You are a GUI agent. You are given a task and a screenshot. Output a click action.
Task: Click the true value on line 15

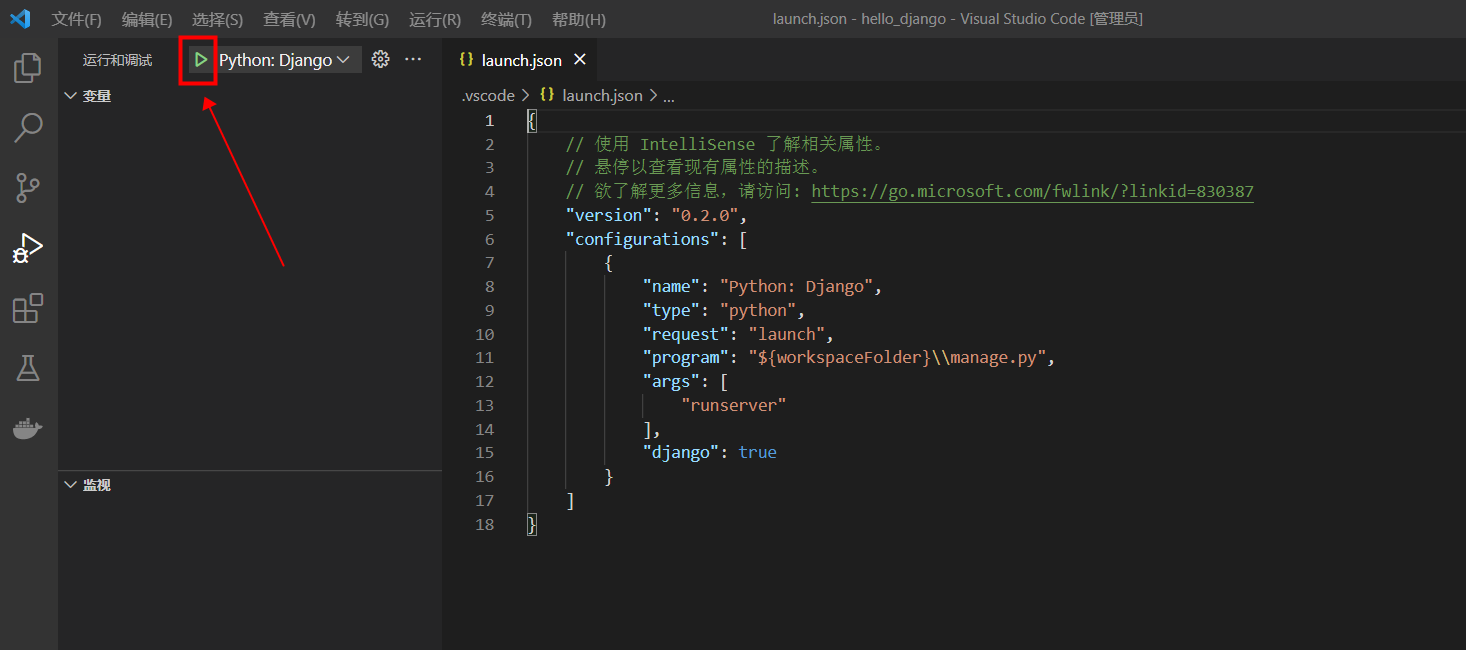[757, 452]
